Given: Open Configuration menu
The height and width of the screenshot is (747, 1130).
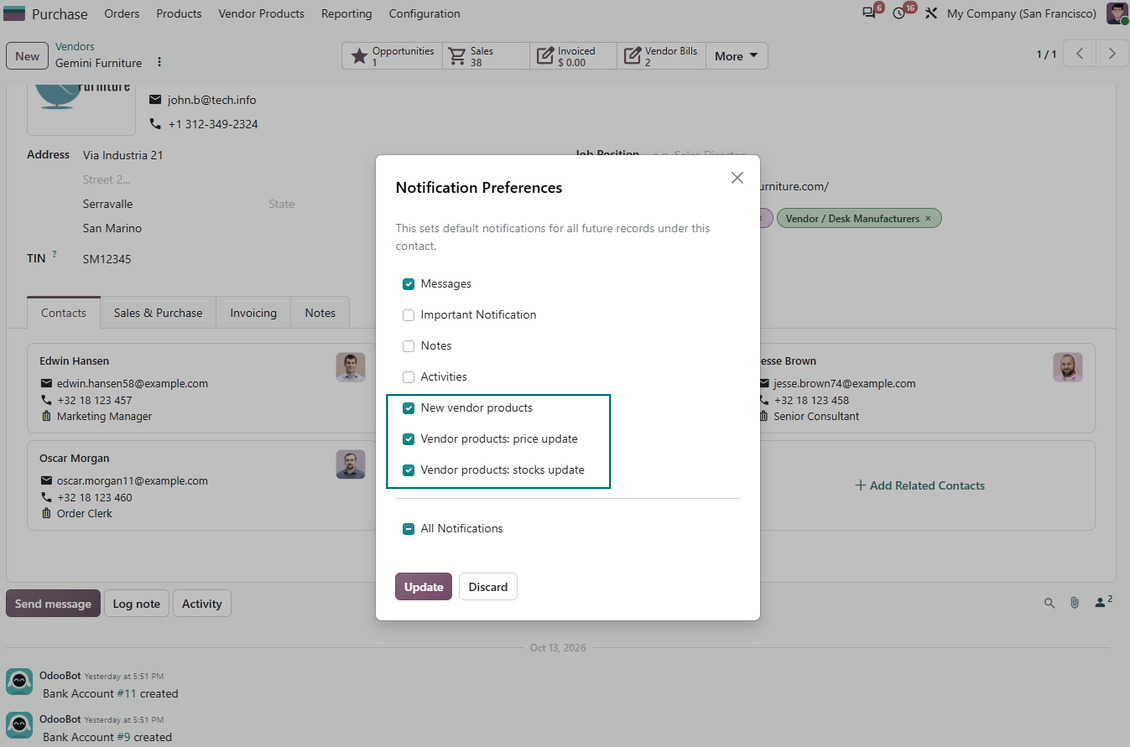Looking at the screenshot, I should (x=424, y=14).
